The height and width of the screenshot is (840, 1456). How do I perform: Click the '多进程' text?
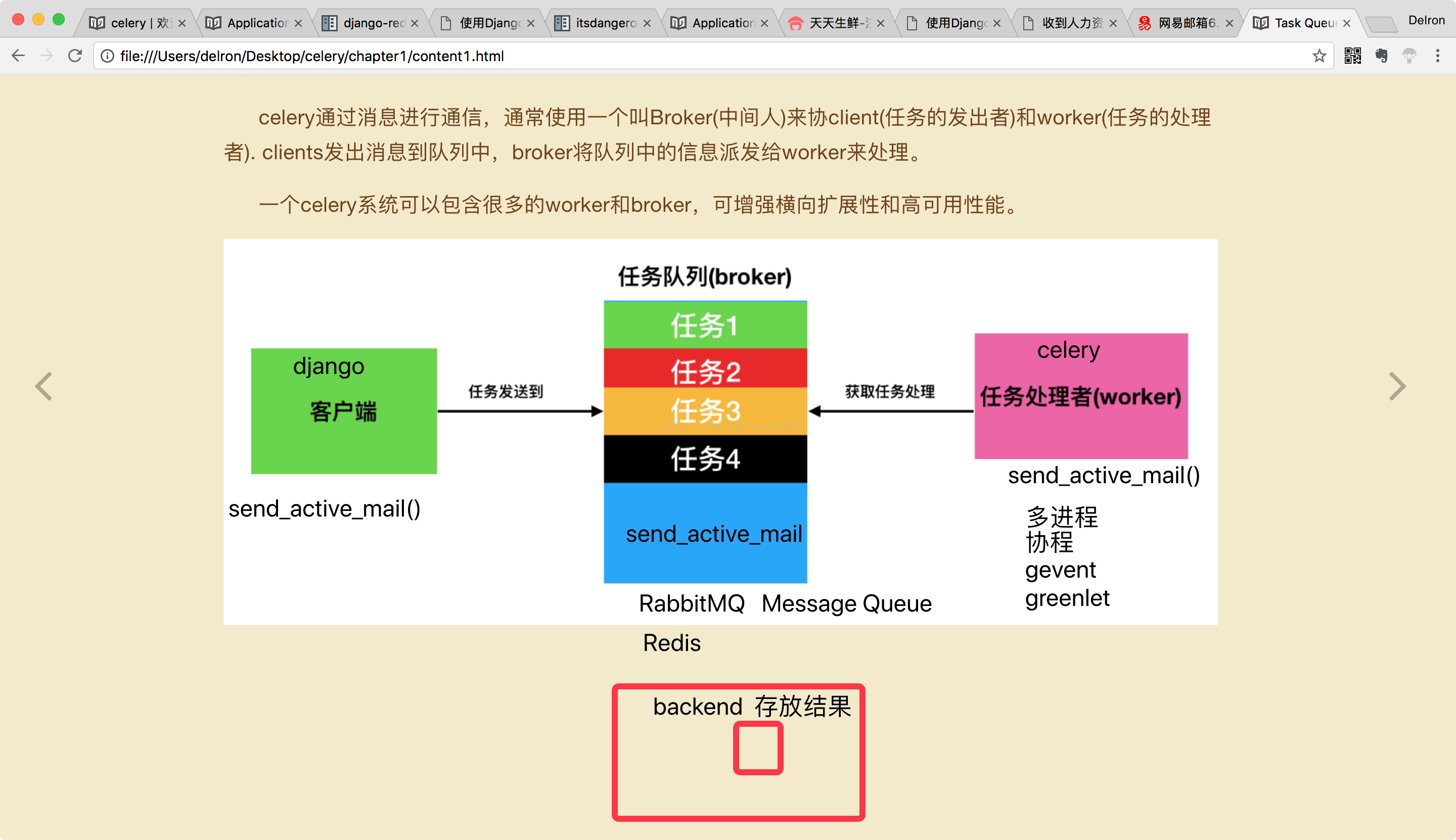point(1062,517)
